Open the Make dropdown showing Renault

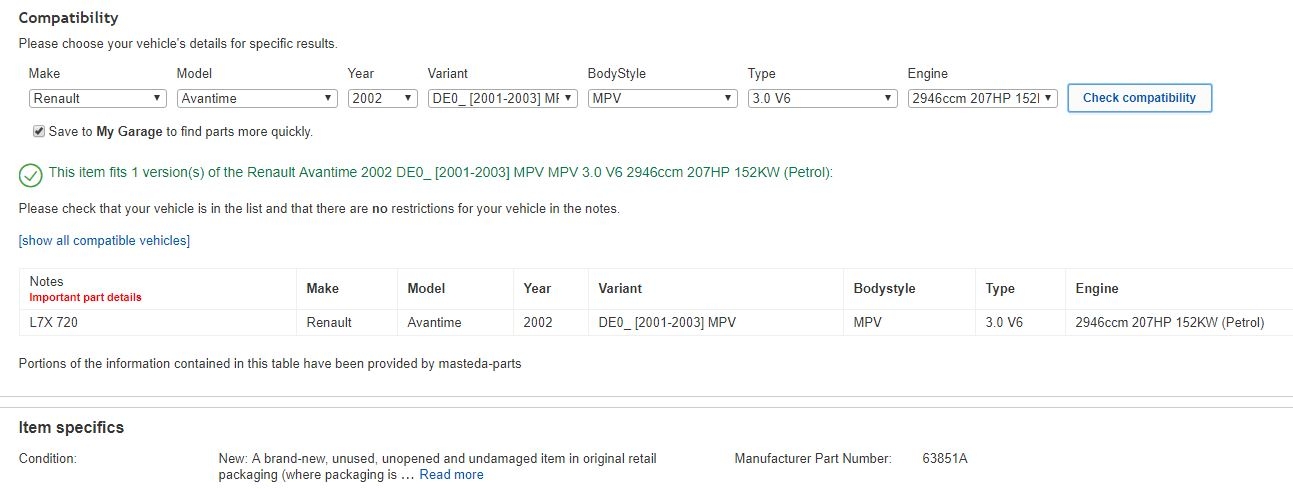point(98,98)
